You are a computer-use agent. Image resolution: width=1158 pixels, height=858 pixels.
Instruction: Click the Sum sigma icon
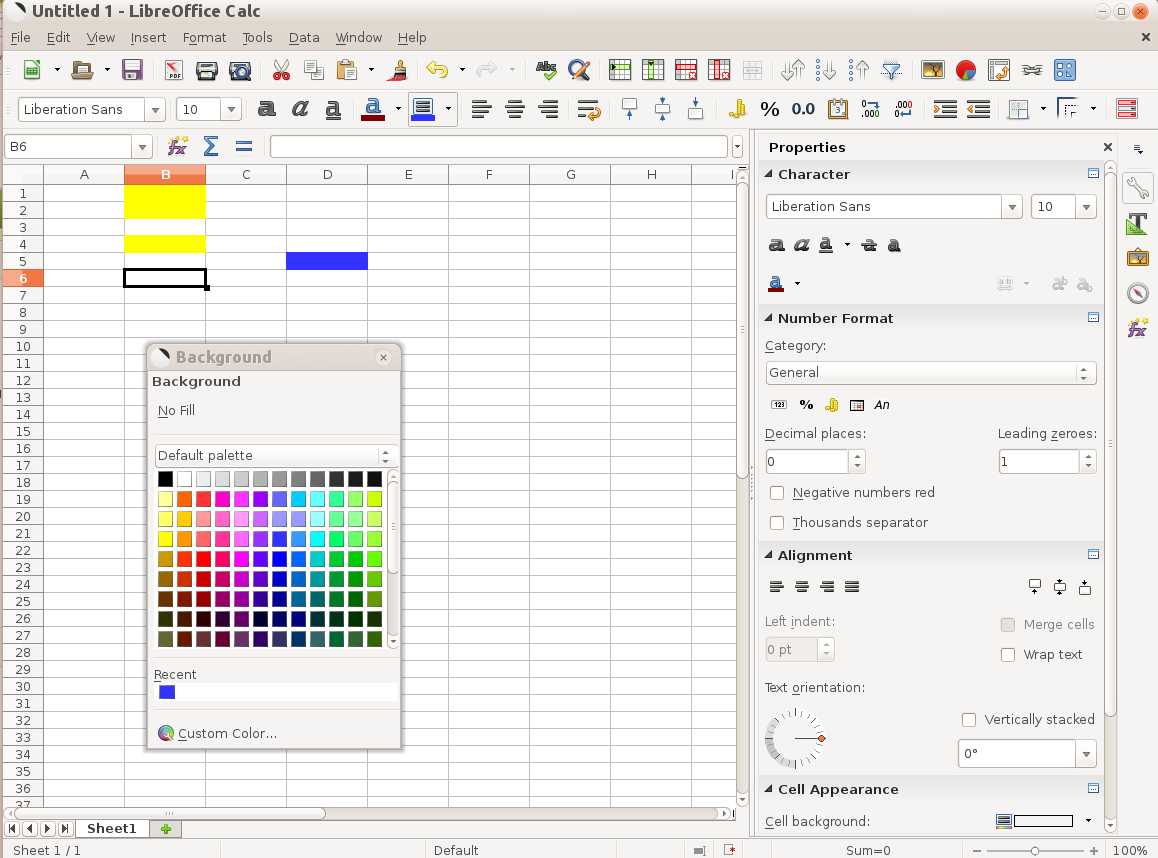[210, 147]
